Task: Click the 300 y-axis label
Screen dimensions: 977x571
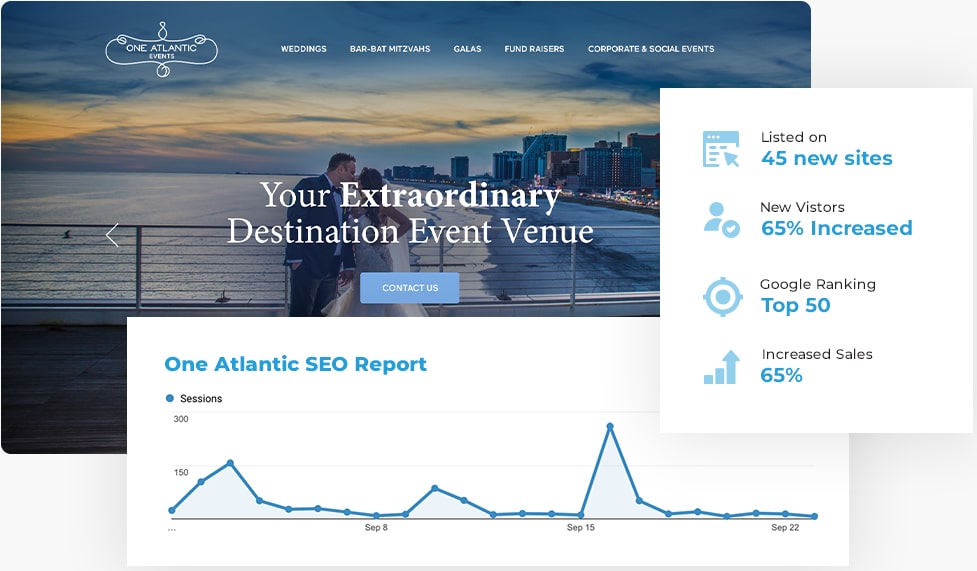Action: (181, 419)
